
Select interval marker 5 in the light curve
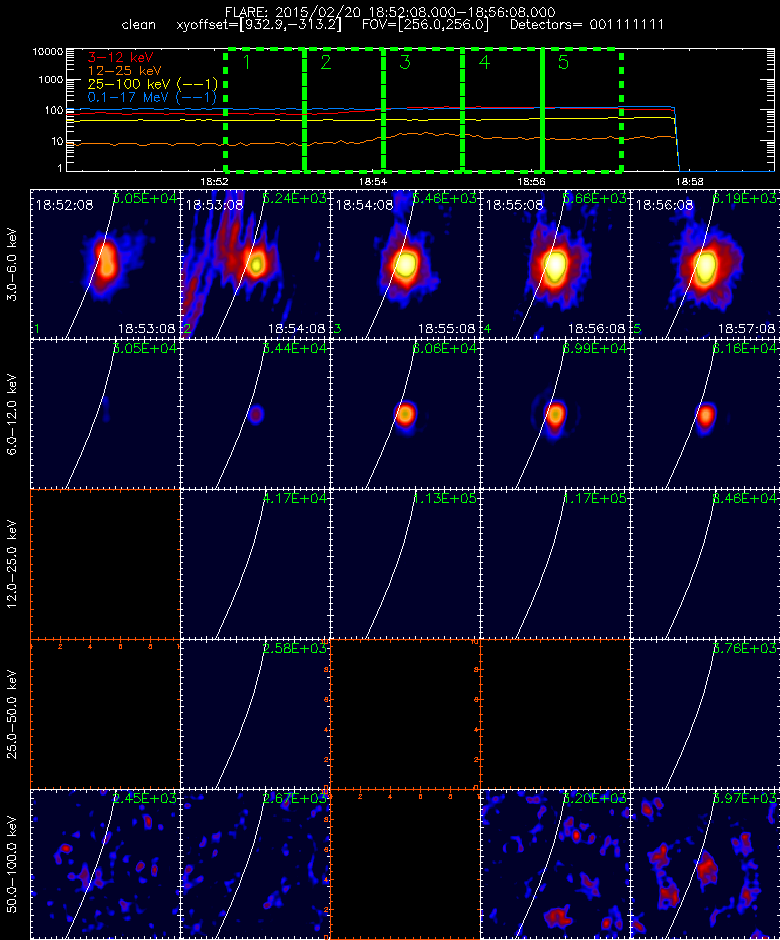coord(563,62)
